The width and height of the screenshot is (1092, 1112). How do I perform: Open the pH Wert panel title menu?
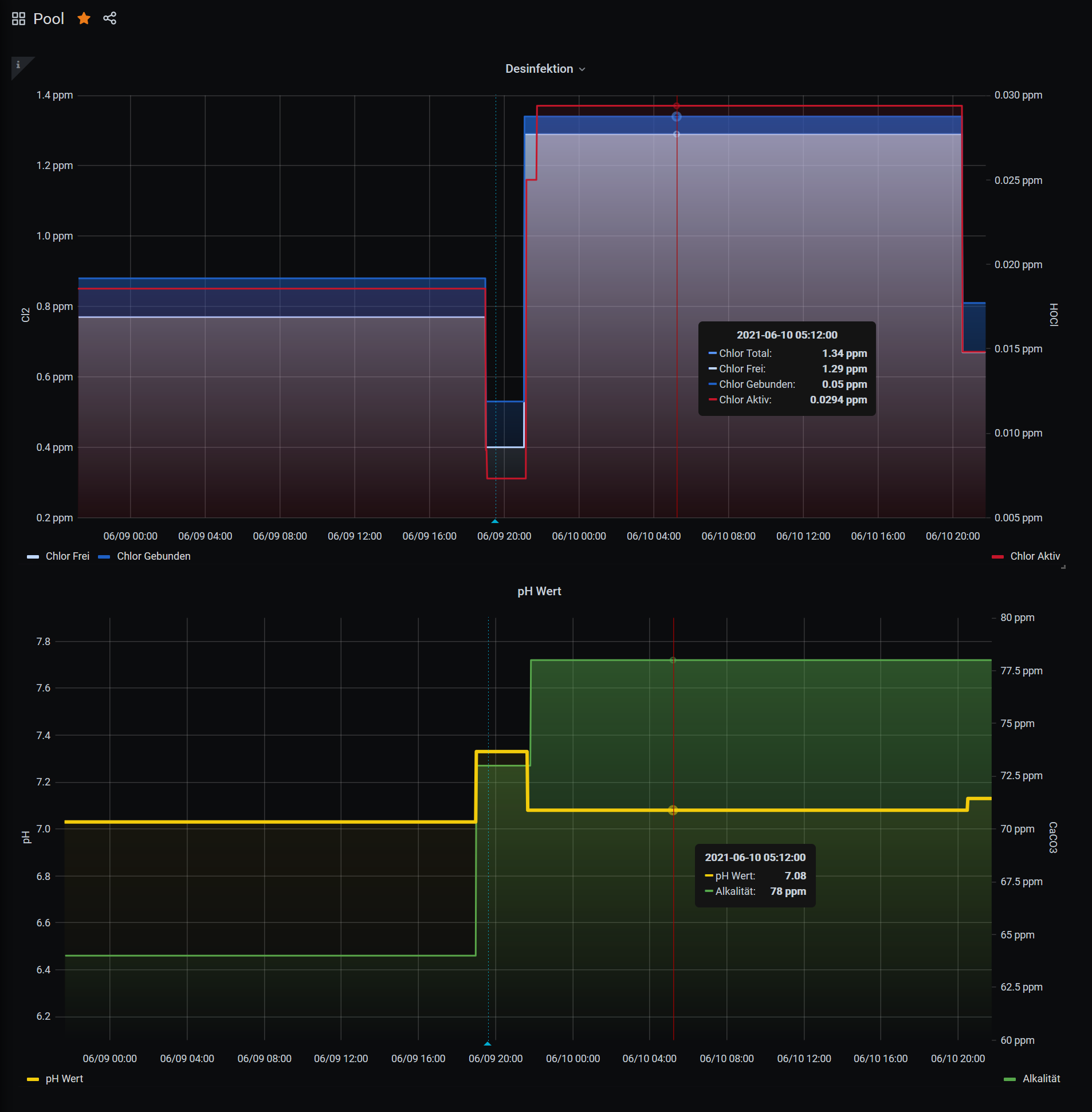tap(539, 591)
